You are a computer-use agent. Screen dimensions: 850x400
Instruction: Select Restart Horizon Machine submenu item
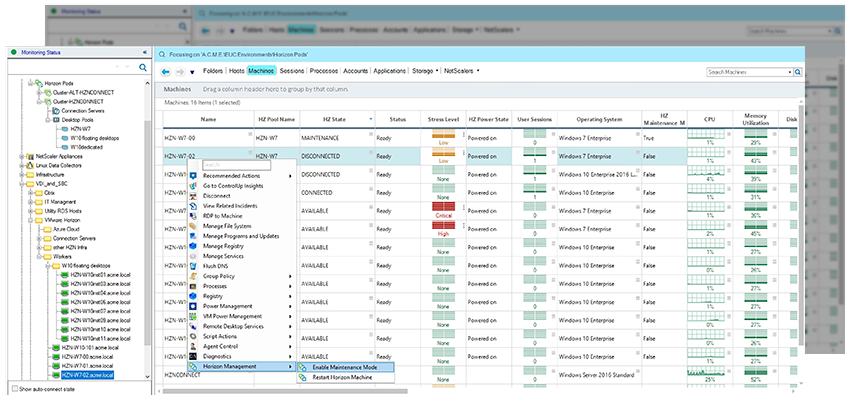pos(346,377)
